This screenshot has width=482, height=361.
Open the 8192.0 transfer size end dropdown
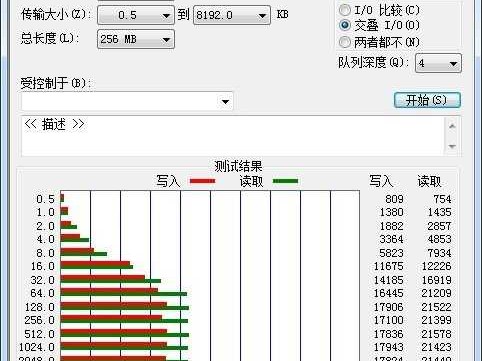tap(232, 15)
